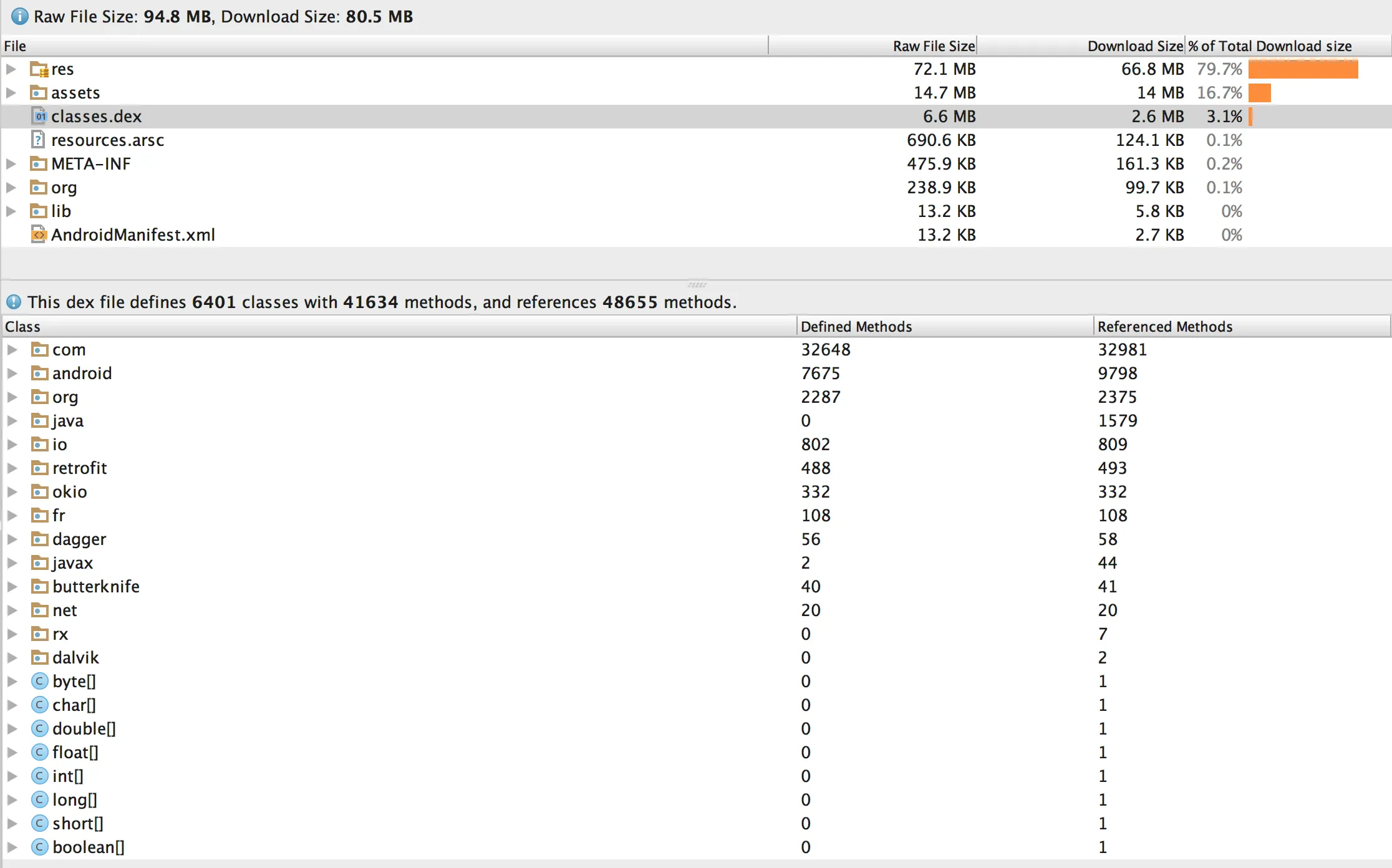Screen dimensions: 1392x868
Task: Click the boolean[] class icon
Action: (39, 847)
